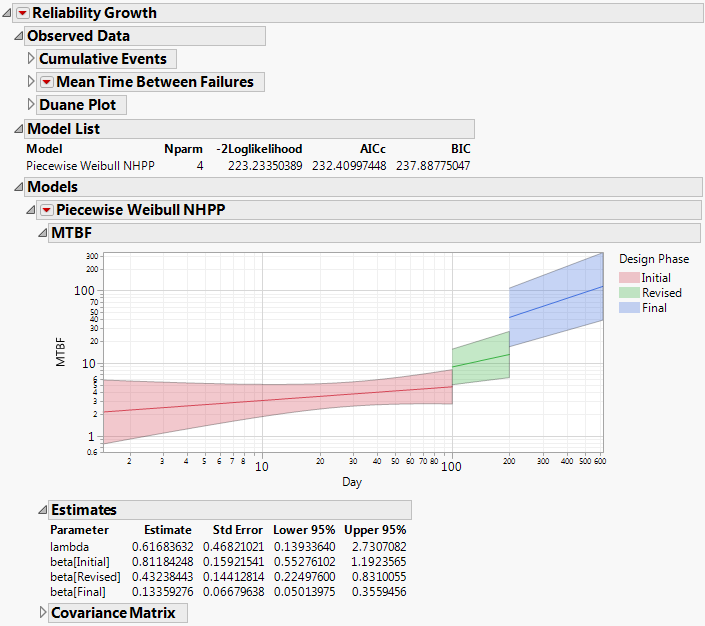705x626 pixels.
Task: Expand the Cumulative Events section
Action: coord(31,59)
